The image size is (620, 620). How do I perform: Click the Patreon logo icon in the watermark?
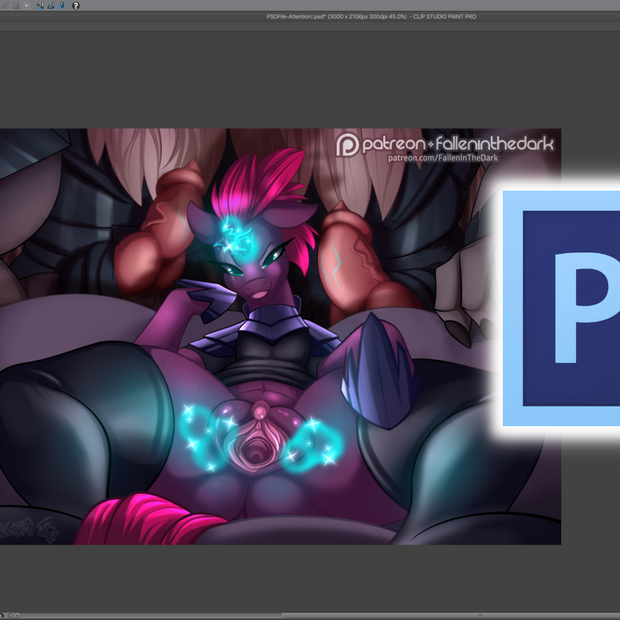point(348,145)
